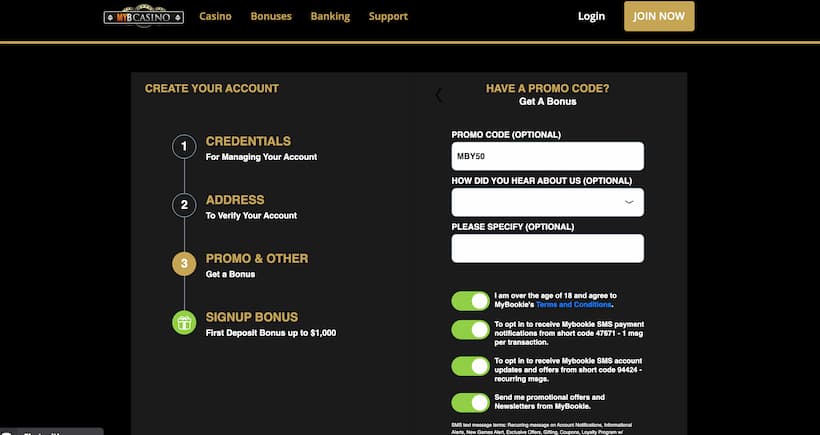Toggle SMS account updates and offers switch
Screen dimensions: 820x435
[471, 367]
